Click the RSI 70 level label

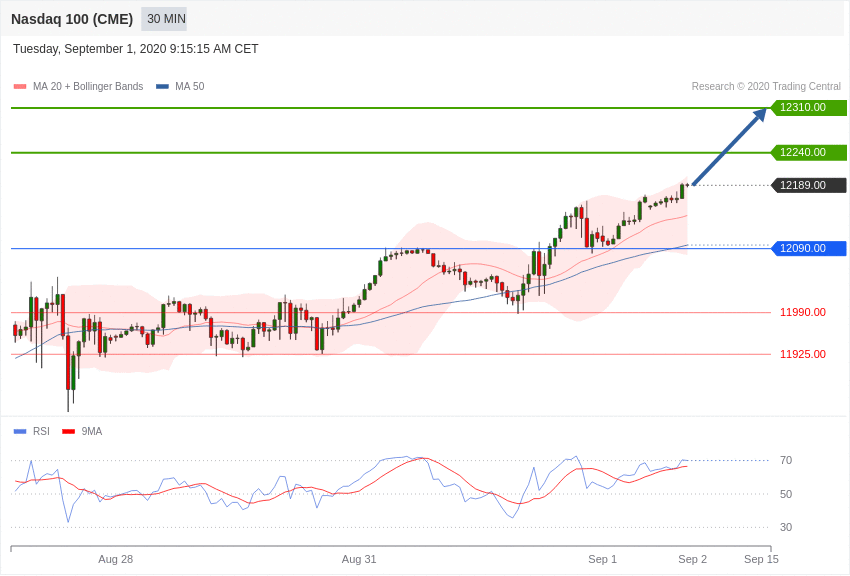point(786,461)
